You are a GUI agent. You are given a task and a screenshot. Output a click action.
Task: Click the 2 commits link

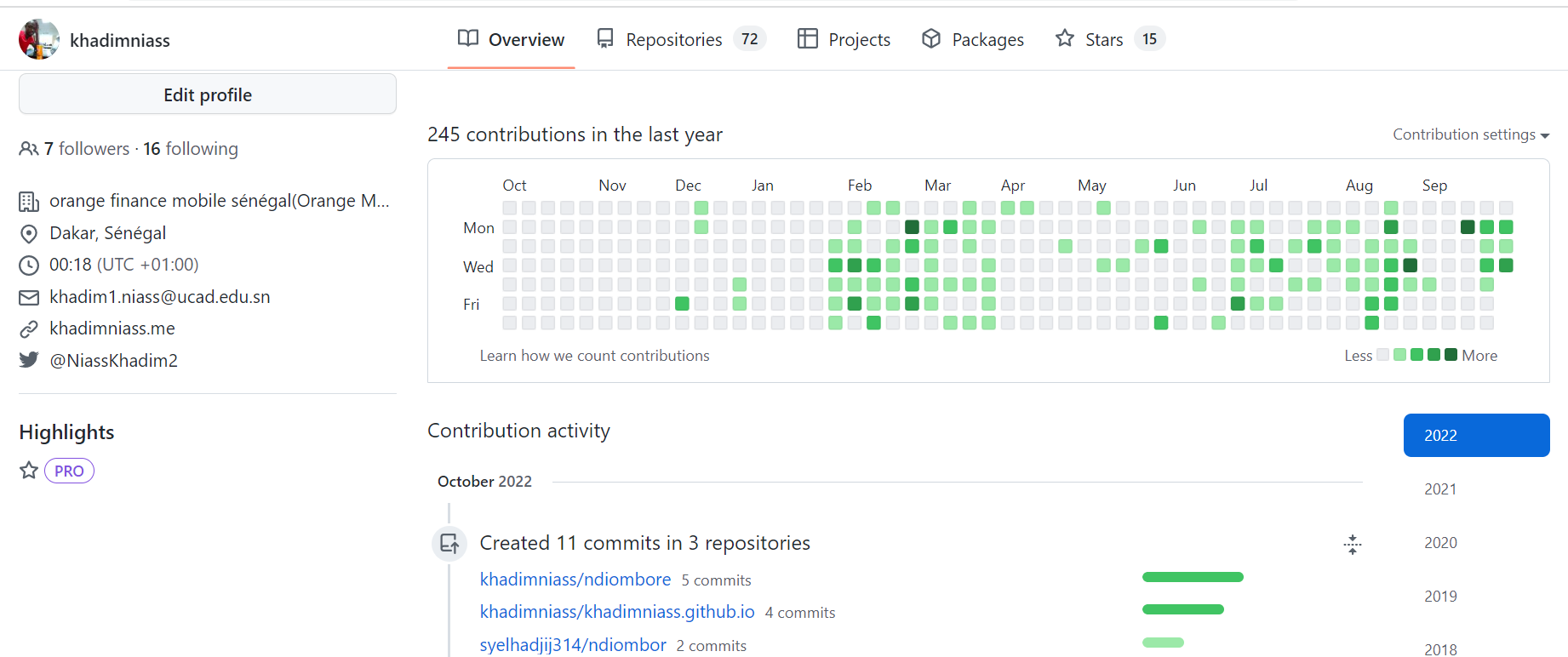point(712,646)
